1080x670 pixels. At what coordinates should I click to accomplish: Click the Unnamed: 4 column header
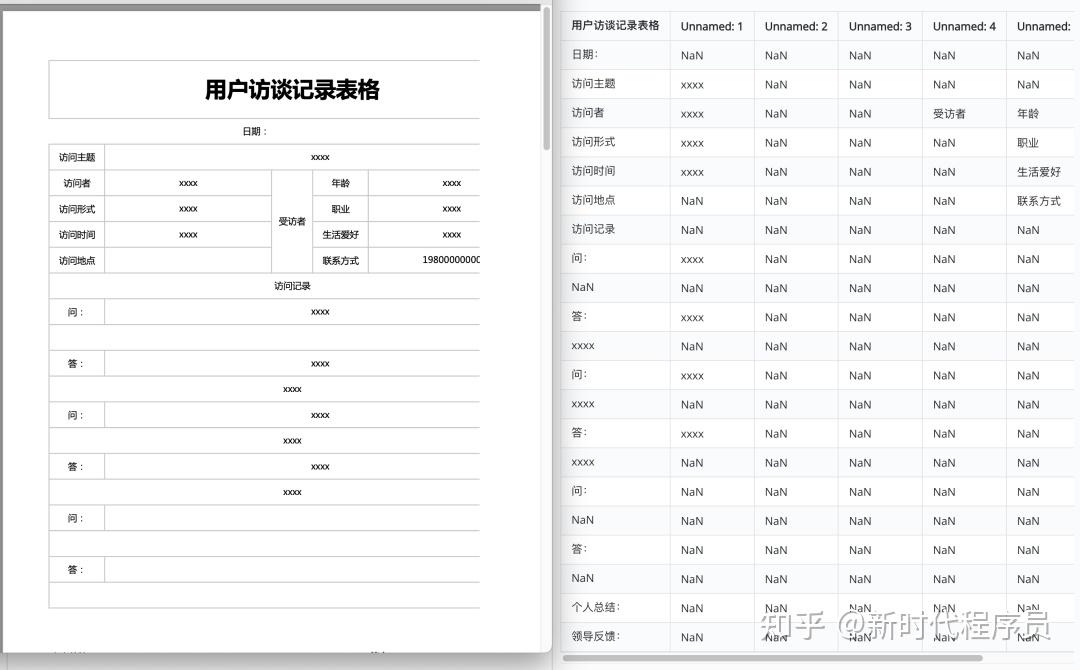point(964,26)
